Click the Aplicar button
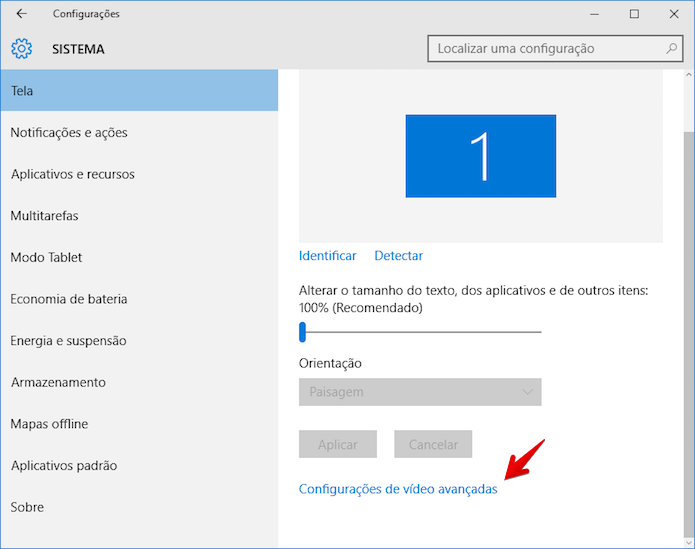This screenshot has height=549, width=695. [x=338, y=444]
